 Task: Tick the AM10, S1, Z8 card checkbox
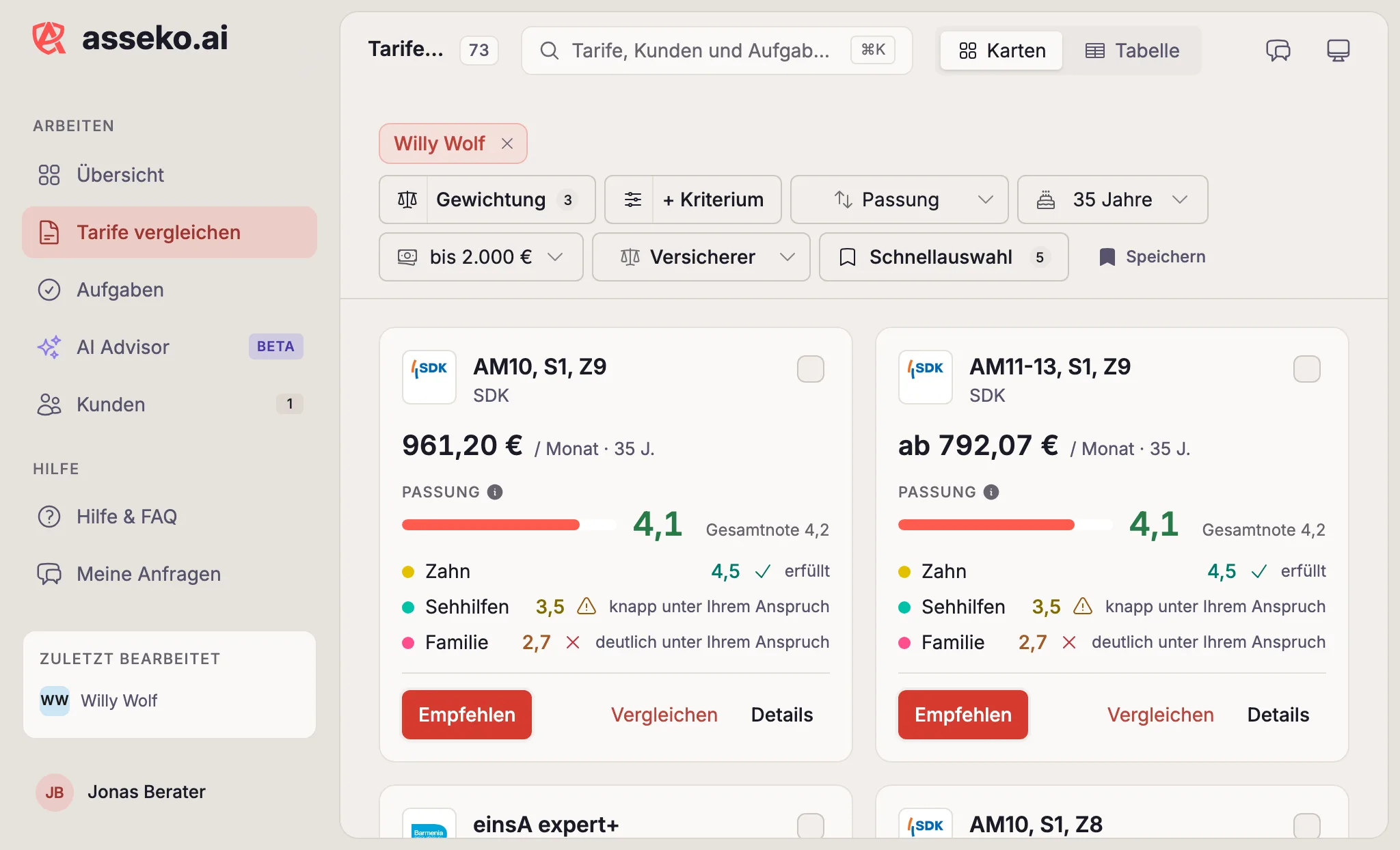pyautogui.click(x=1307, y=825)
